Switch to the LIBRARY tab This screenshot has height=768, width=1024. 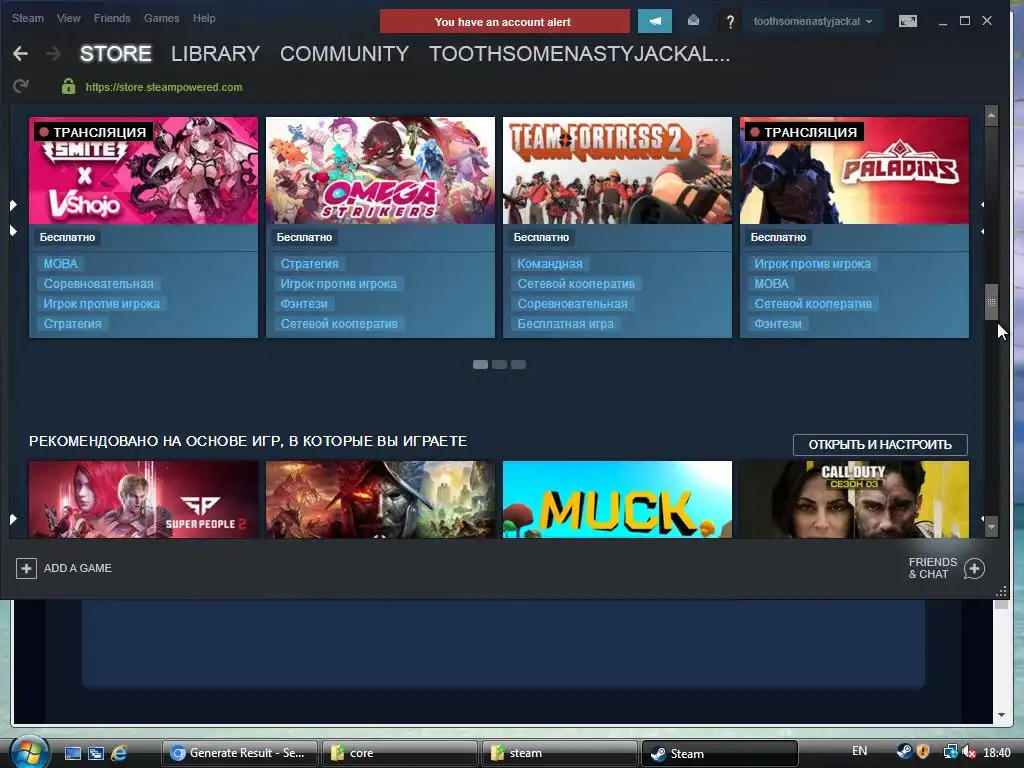pos(216,54)
